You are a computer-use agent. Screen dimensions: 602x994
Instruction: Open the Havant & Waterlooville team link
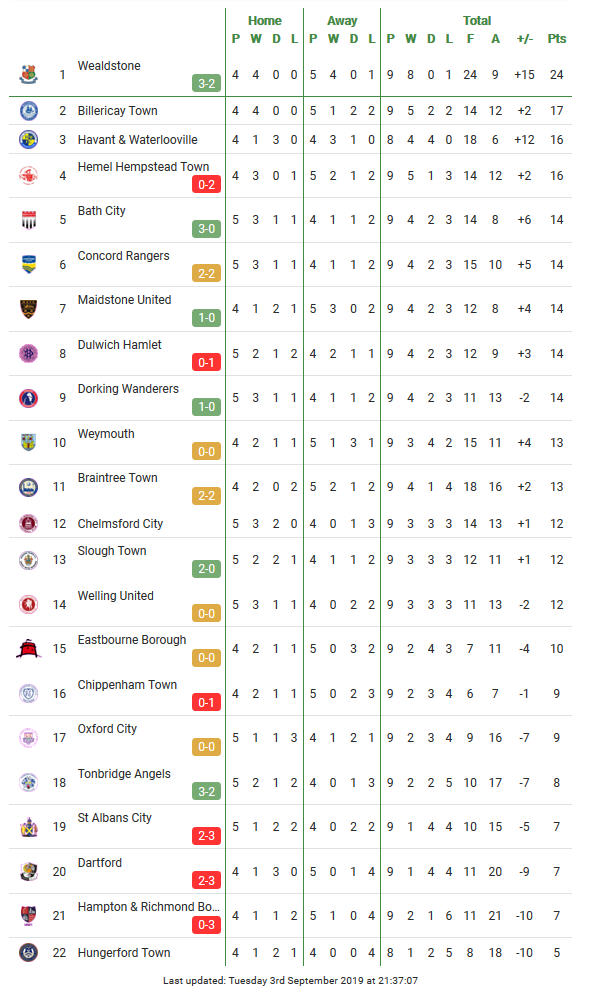pos(138,139)
